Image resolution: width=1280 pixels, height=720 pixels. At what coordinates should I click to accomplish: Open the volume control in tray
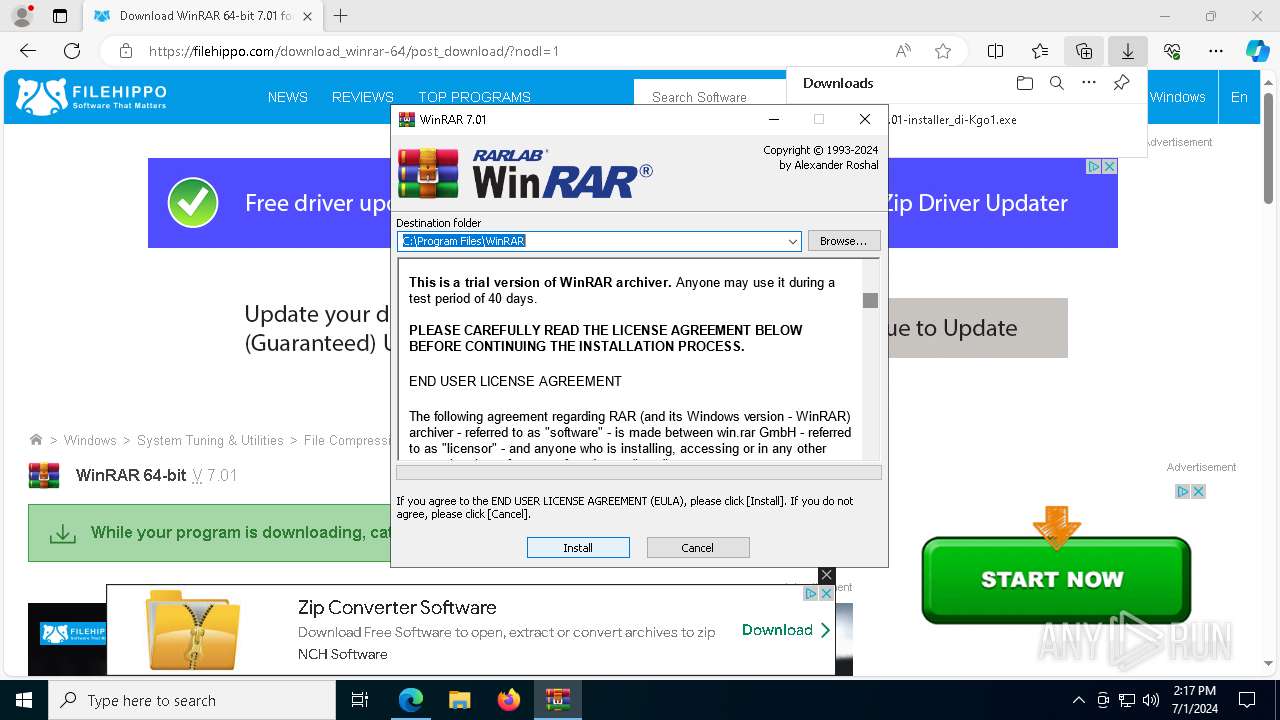(x=1150, y=700)
